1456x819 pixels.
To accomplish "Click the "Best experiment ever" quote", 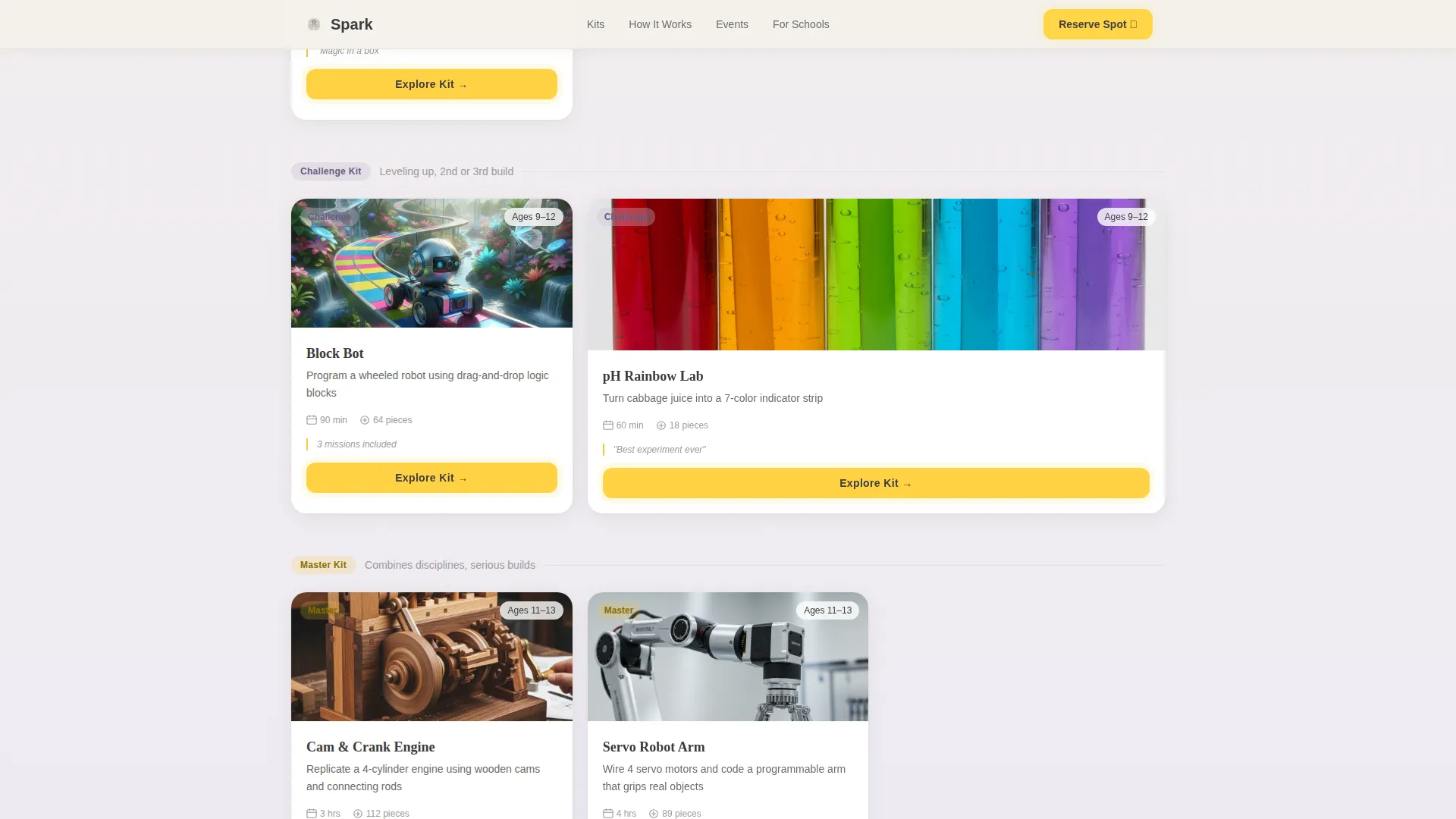I will tap(659, 450).
